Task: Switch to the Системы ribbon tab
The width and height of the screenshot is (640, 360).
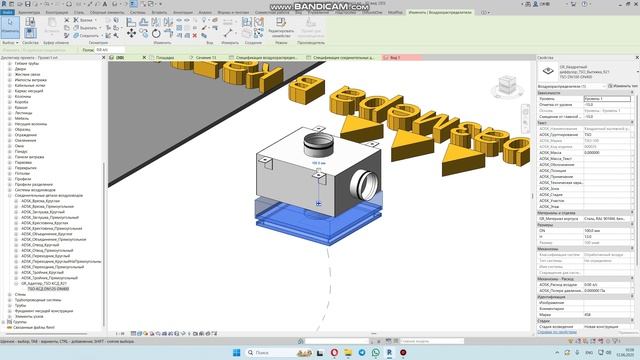Action: [138, 12]
